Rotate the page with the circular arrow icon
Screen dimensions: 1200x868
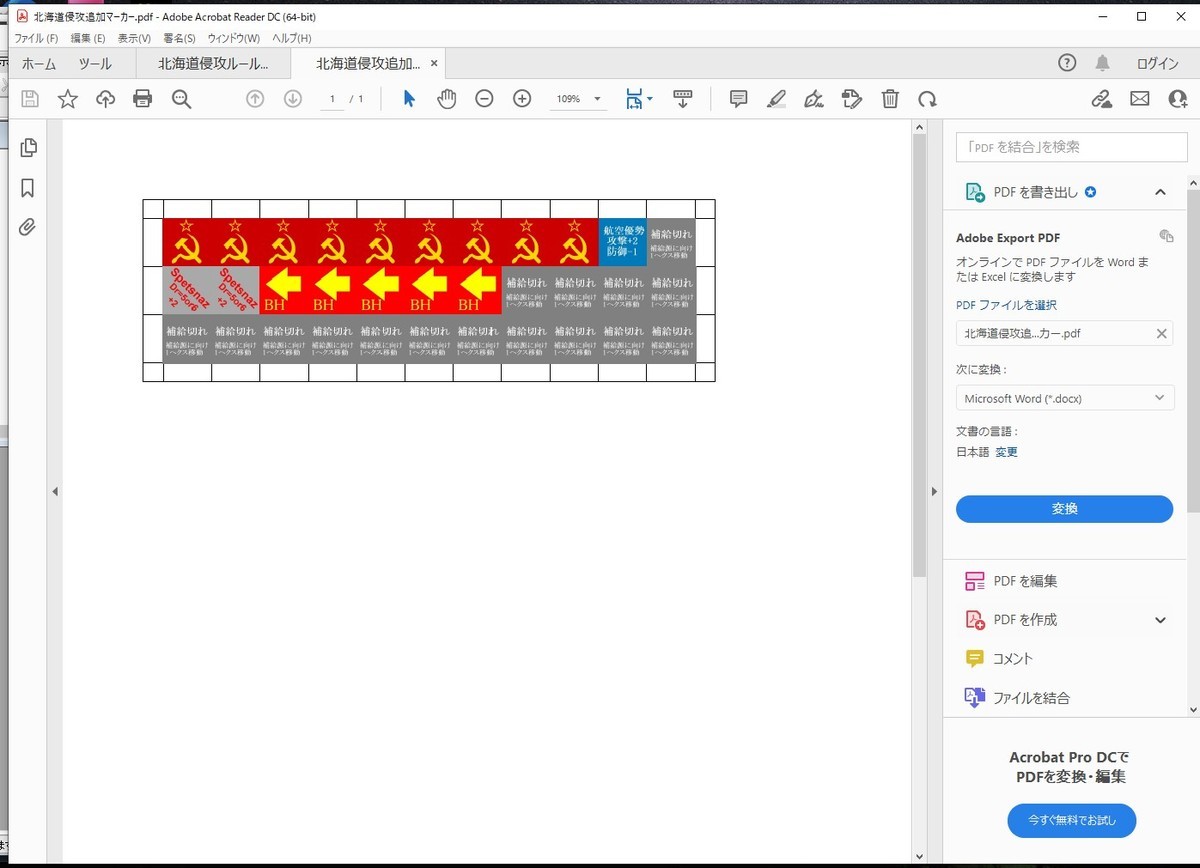coord(928,99)
